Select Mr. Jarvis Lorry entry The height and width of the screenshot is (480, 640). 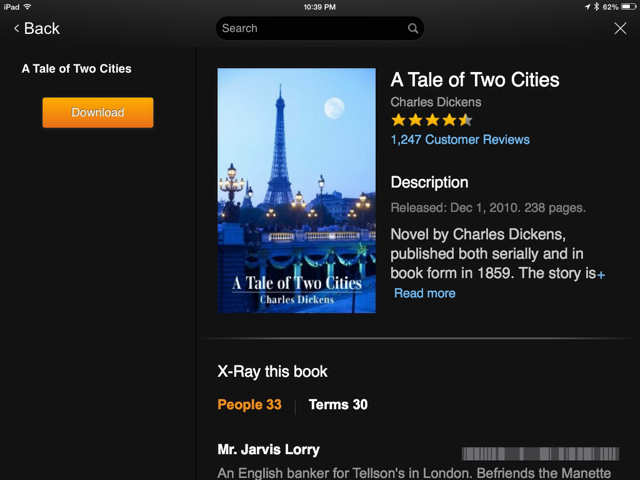(269, 449)
